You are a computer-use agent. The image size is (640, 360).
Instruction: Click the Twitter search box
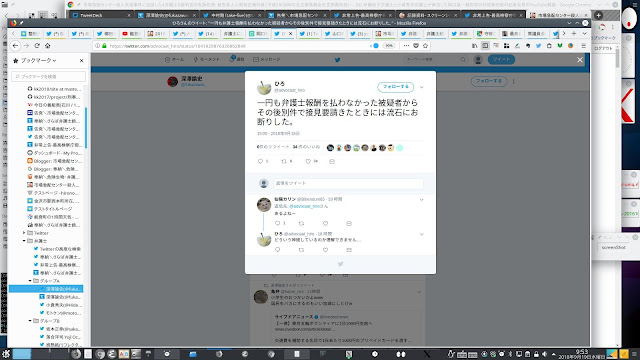coord(435,60)
